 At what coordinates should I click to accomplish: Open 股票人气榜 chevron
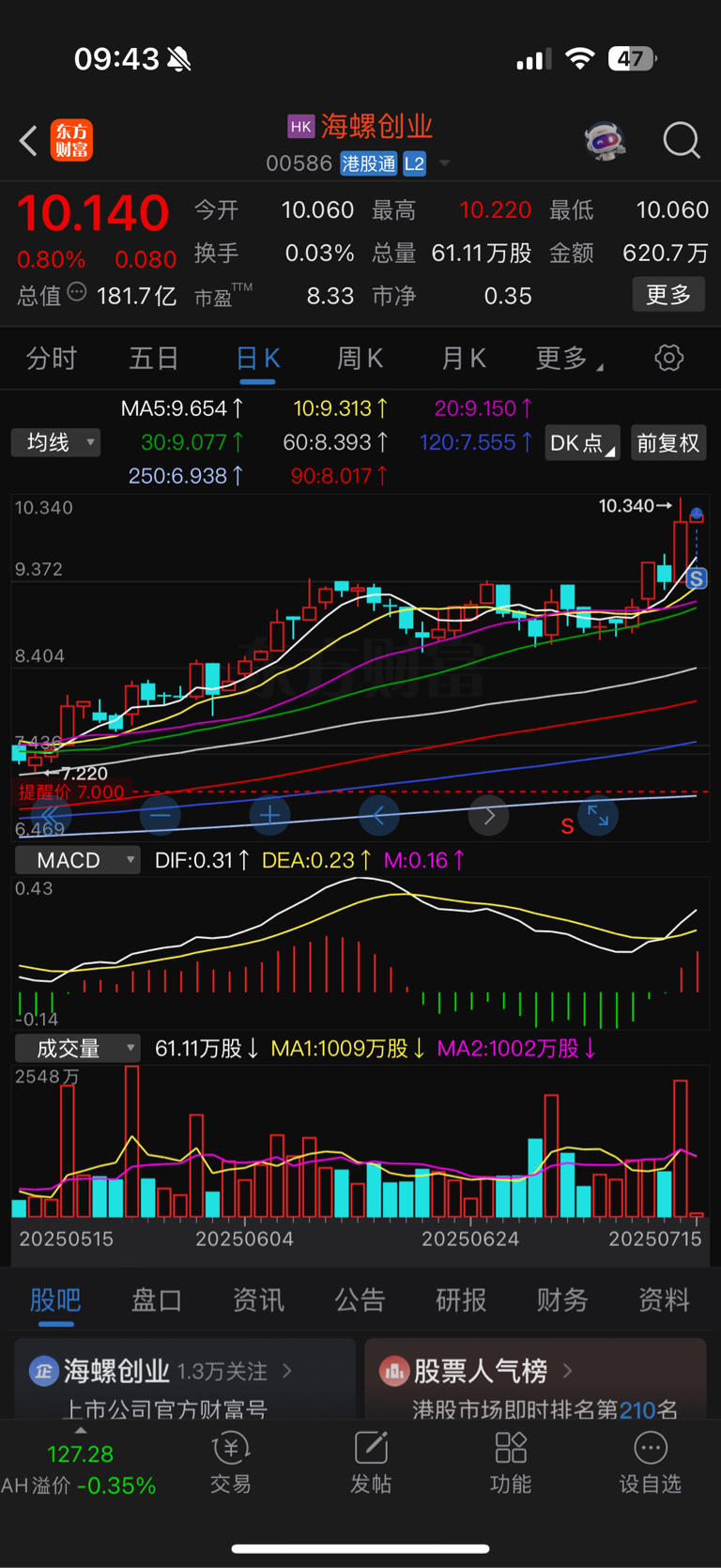(567, 1371)
